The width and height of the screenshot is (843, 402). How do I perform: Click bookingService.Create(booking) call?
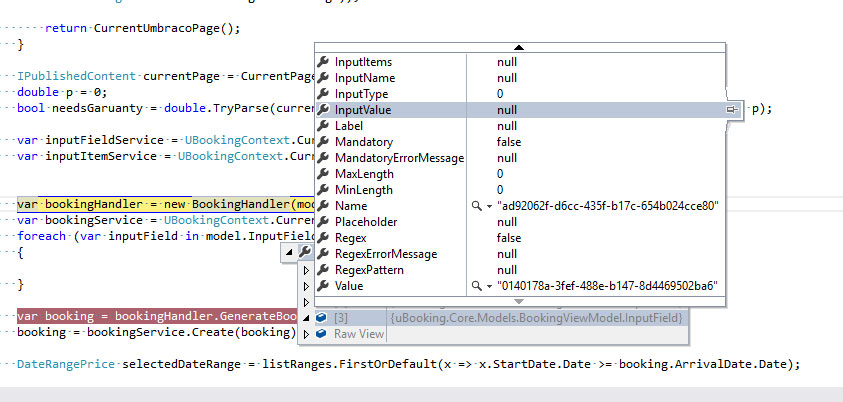(191, 332)
